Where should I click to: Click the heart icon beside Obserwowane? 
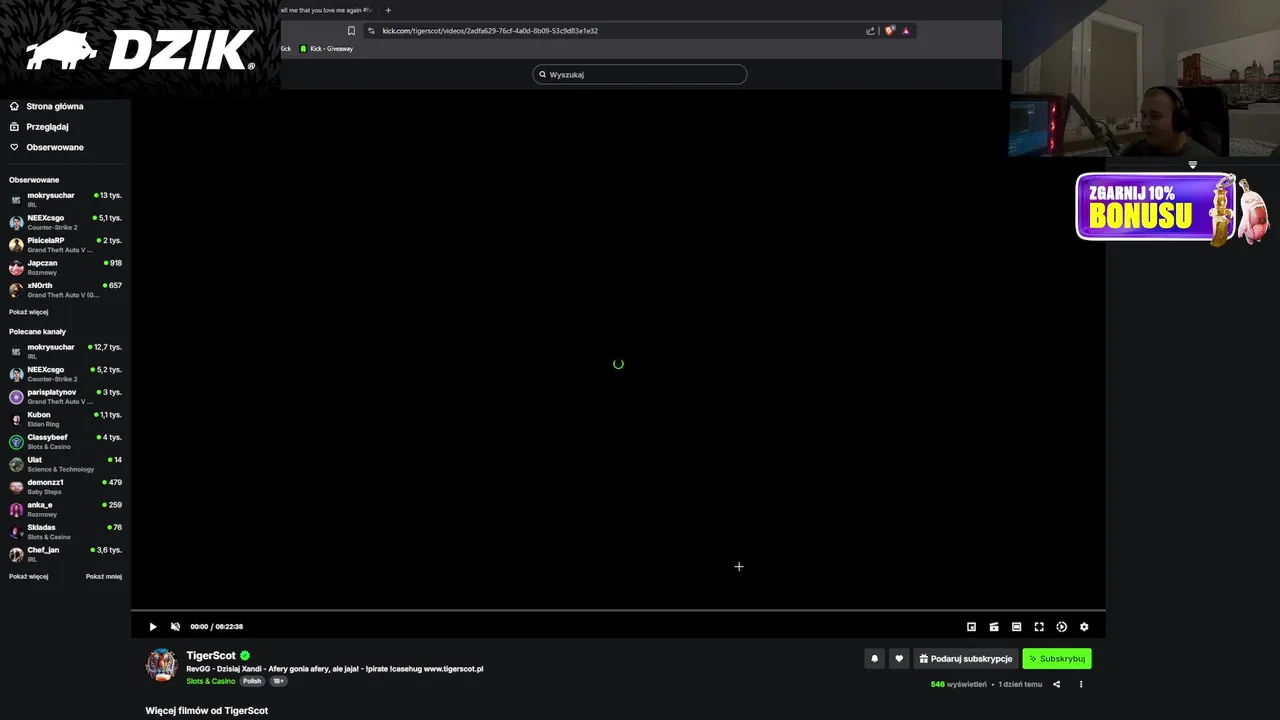click(14, 147)
